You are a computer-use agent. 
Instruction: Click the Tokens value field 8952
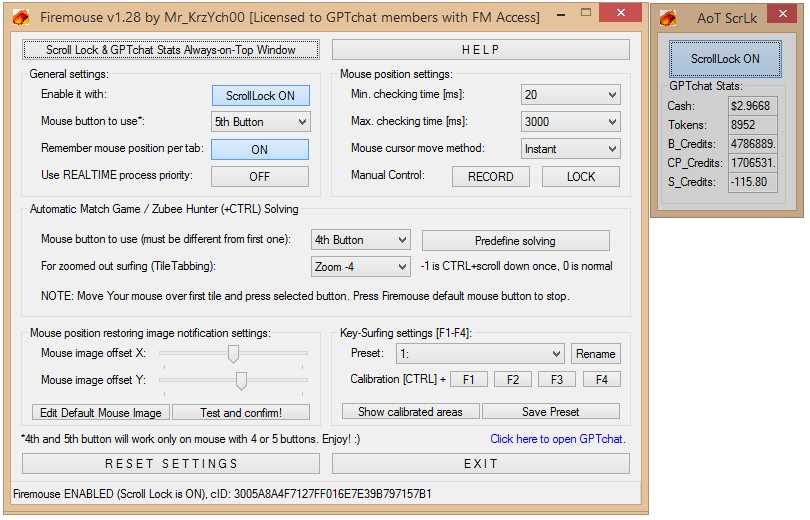753,125
